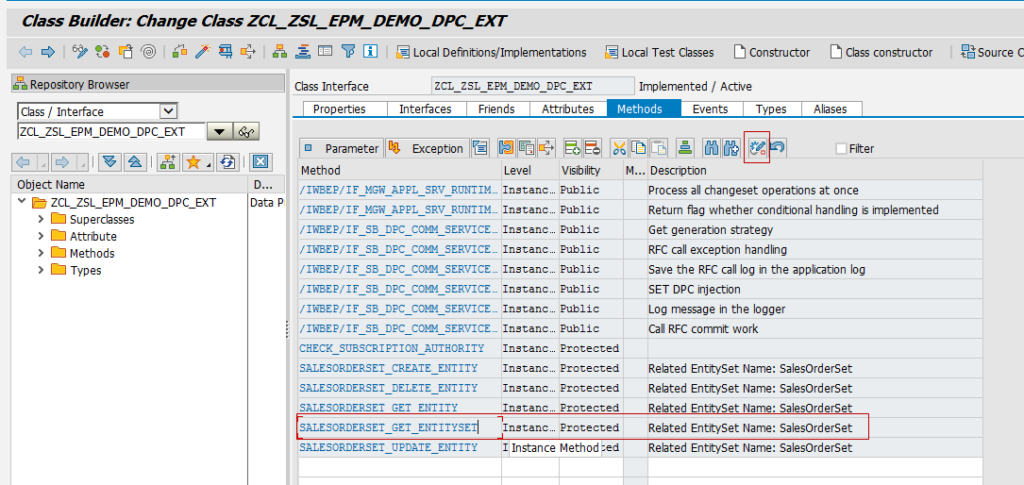Click the Parameter button
Viewport: 1024px width, 485px height.
pyautogui.click(x=341, y=148)
